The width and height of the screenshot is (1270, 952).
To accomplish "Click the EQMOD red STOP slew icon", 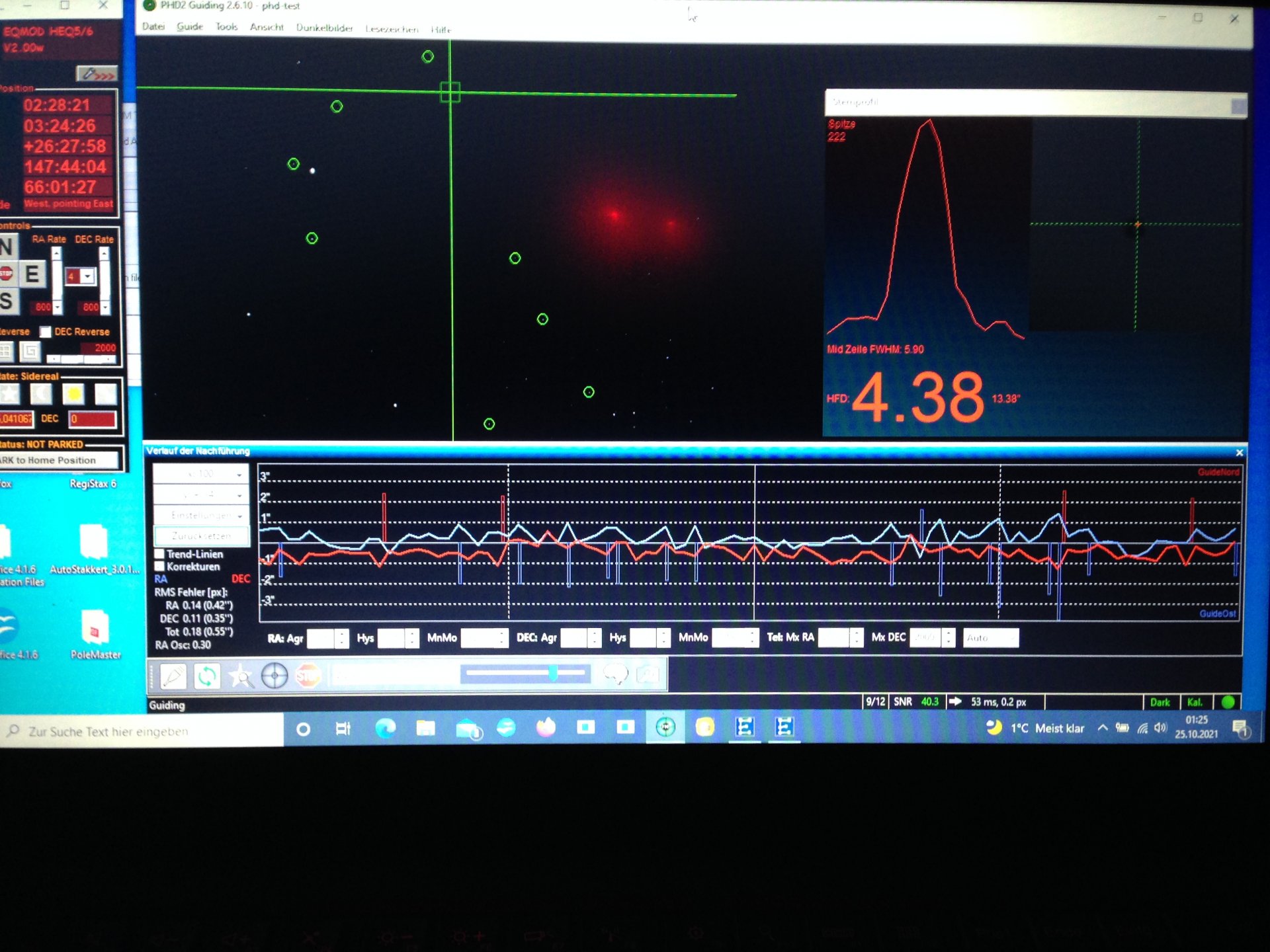I will [x=6, y=273].
